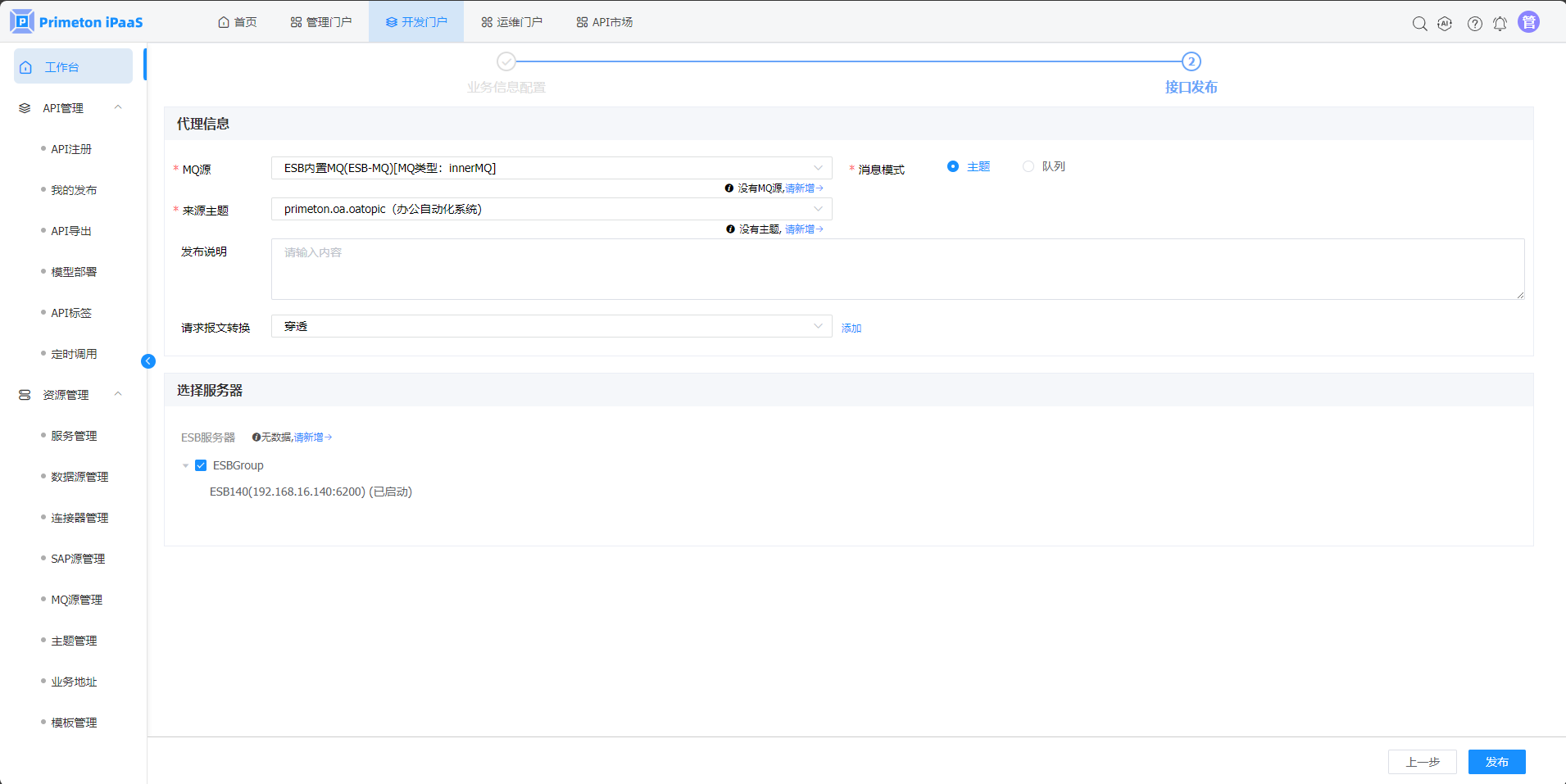Uncheck the ESBGroup checkbox
The height and width of the screenshot is (784, 1566).
point(201,465)
